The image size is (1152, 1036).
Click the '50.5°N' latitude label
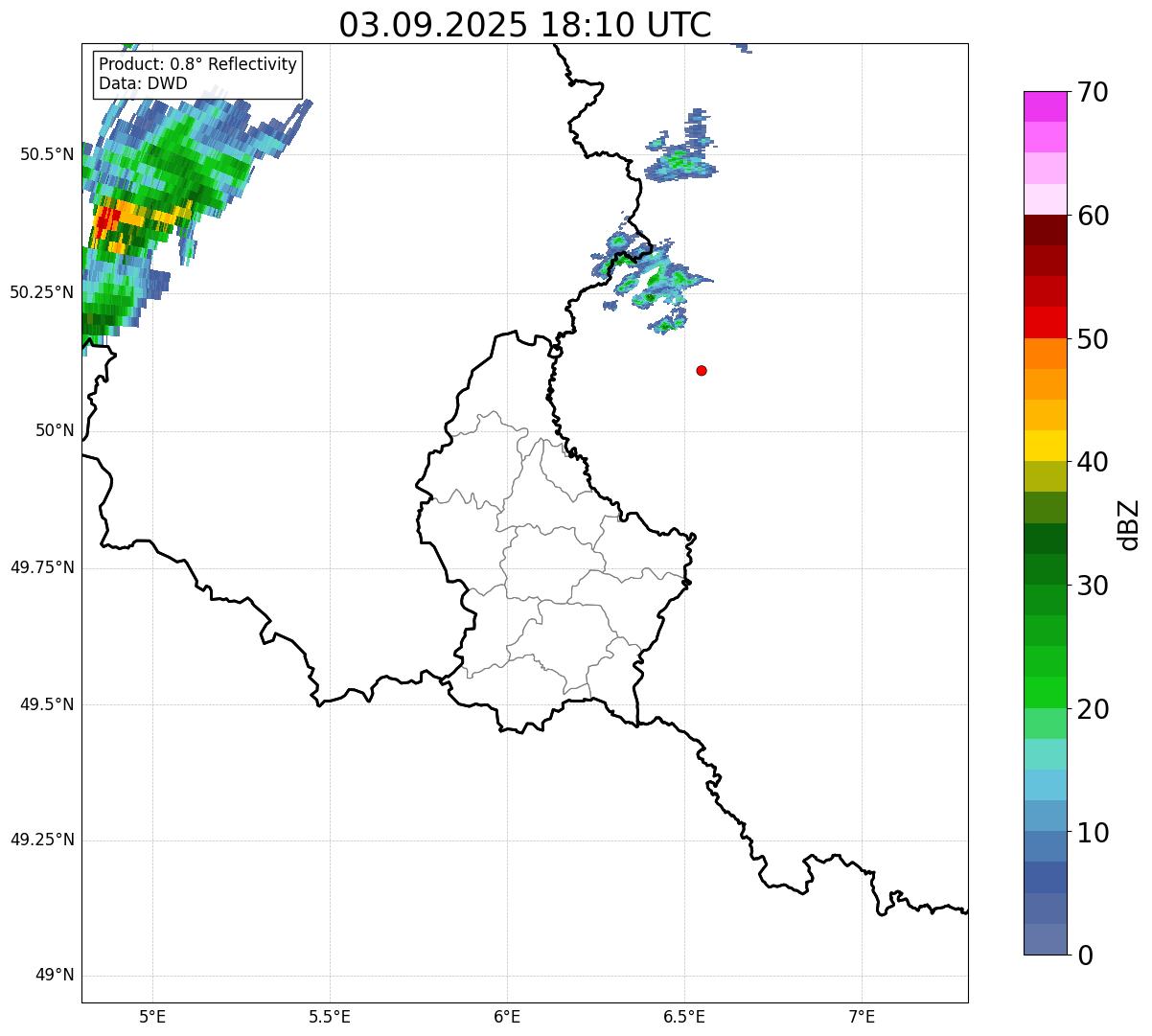click(x=47, y=154)
